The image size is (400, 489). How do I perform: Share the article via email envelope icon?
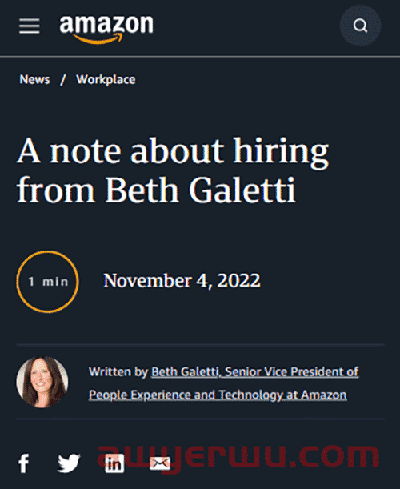click(x=160, y=463)
